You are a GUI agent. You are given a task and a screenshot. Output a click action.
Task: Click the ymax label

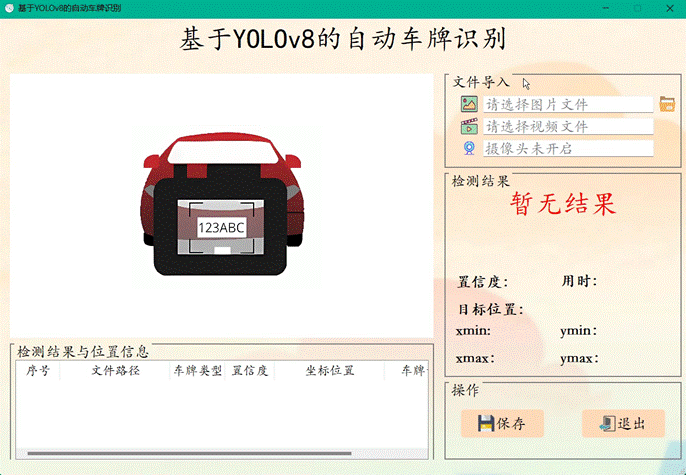click(579, 359)
